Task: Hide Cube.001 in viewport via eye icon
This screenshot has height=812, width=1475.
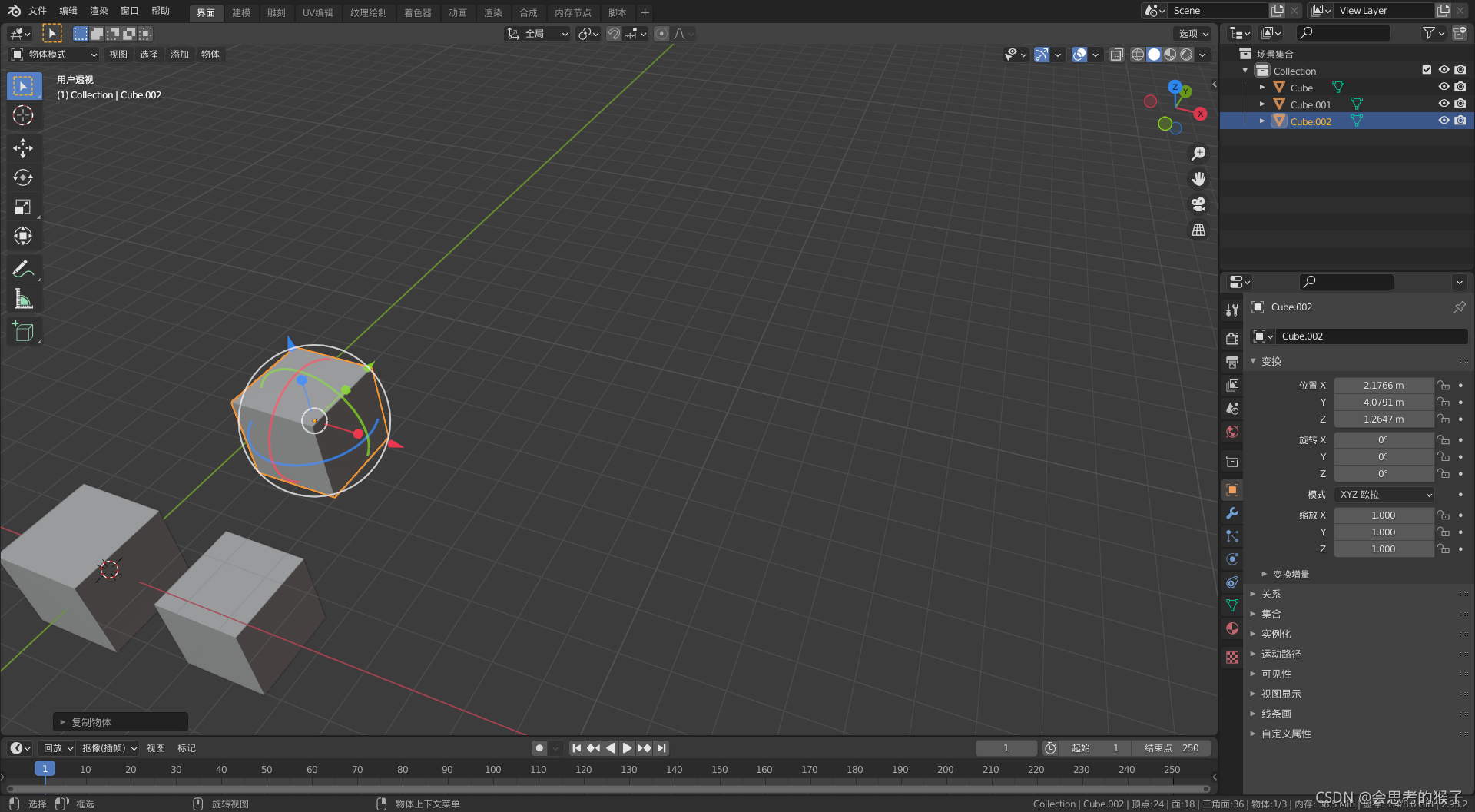Action: [1444, 104]
